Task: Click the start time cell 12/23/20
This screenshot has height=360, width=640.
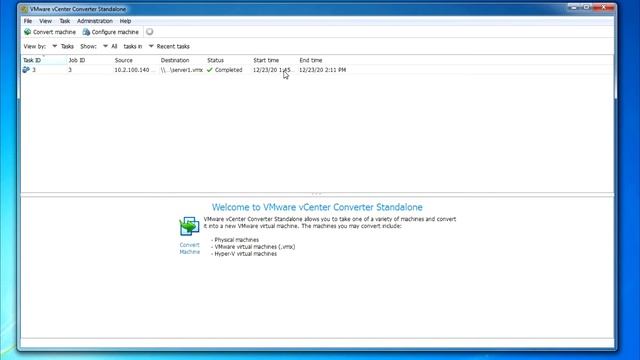Action: click(273, 70)
